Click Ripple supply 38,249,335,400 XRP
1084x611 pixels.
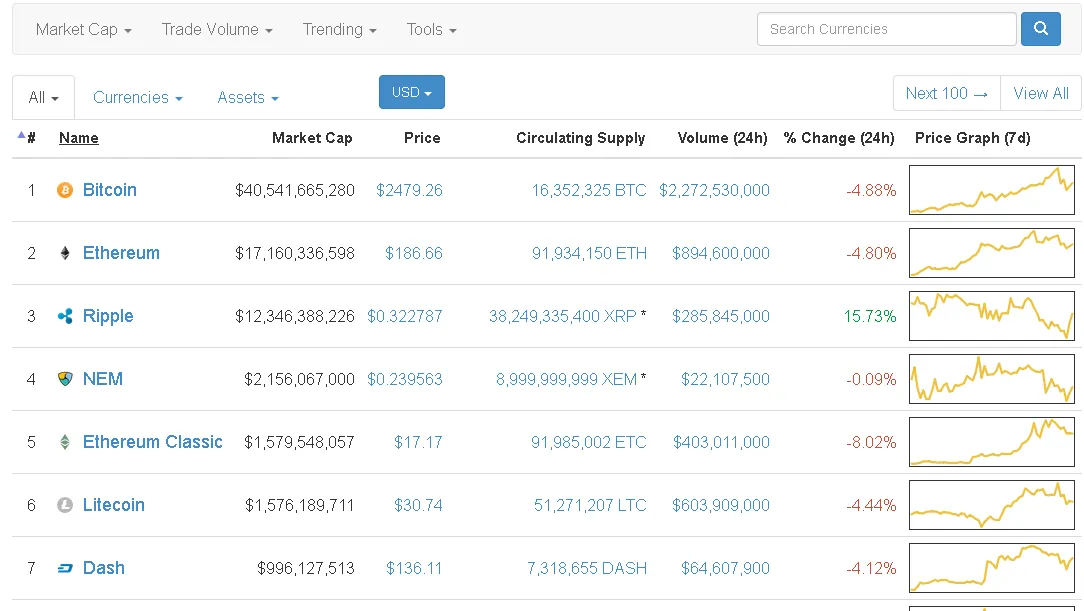[x=562, y=317]
